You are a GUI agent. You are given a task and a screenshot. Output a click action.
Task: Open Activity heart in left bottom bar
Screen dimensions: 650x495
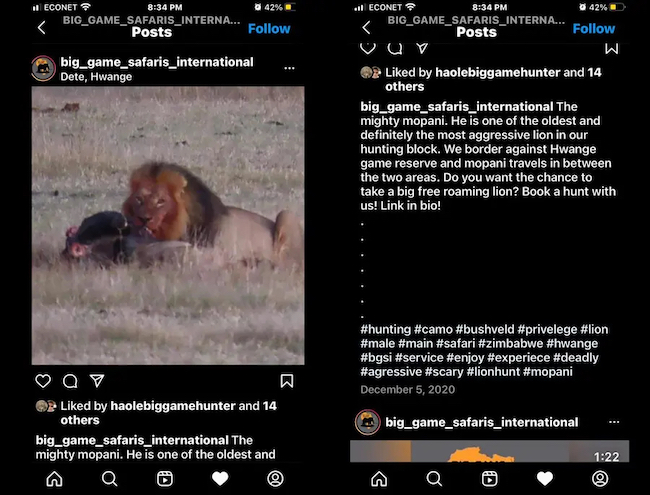coord(220,479)
